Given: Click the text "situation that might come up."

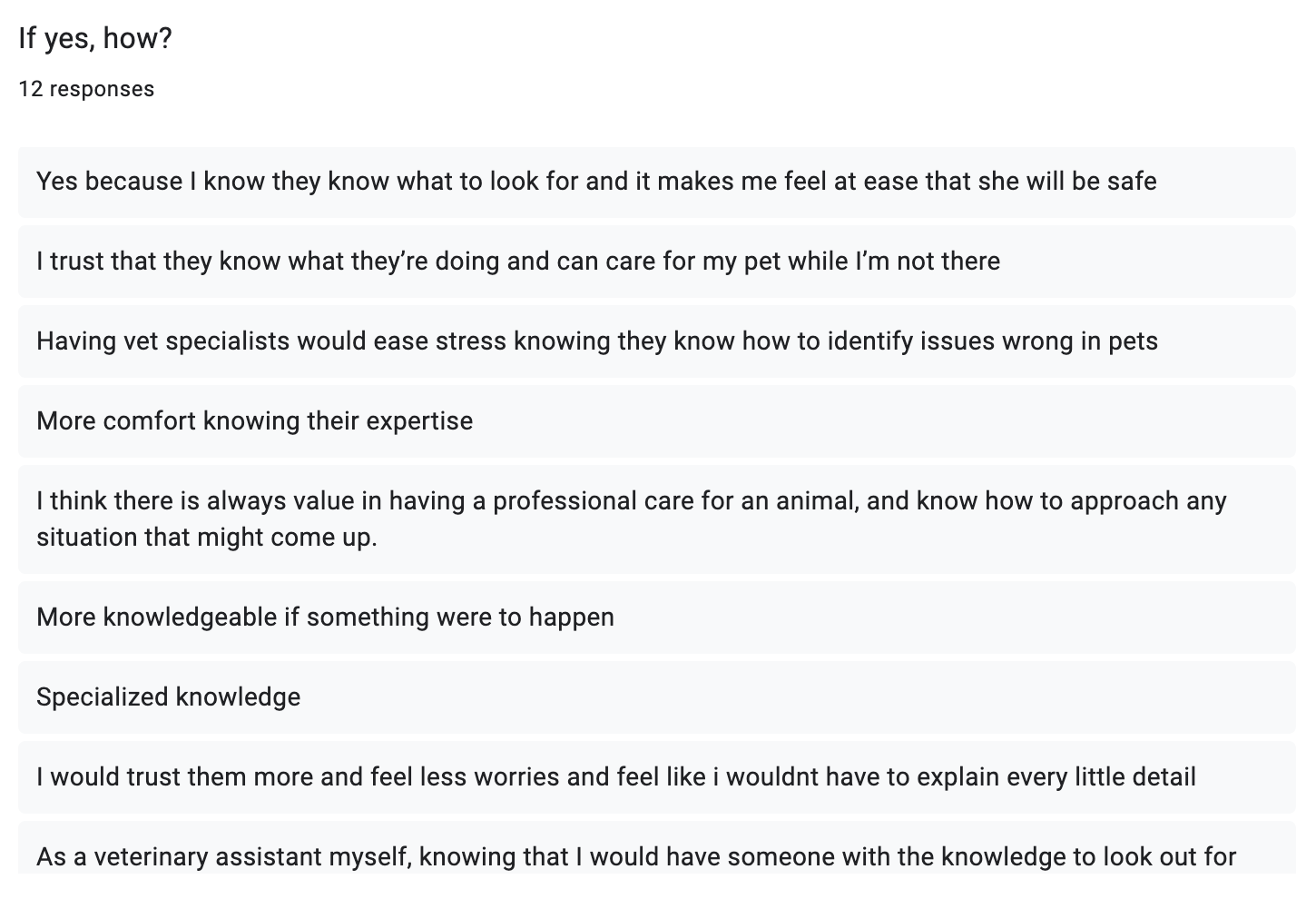Looking at the screenshot, I should pyautogui.click(x=206, y=538).
